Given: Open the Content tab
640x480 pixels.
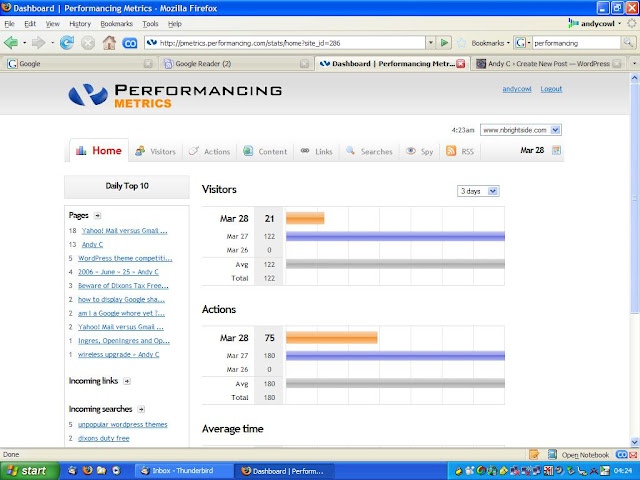Looking at the screenshot, I should [265, 151].
